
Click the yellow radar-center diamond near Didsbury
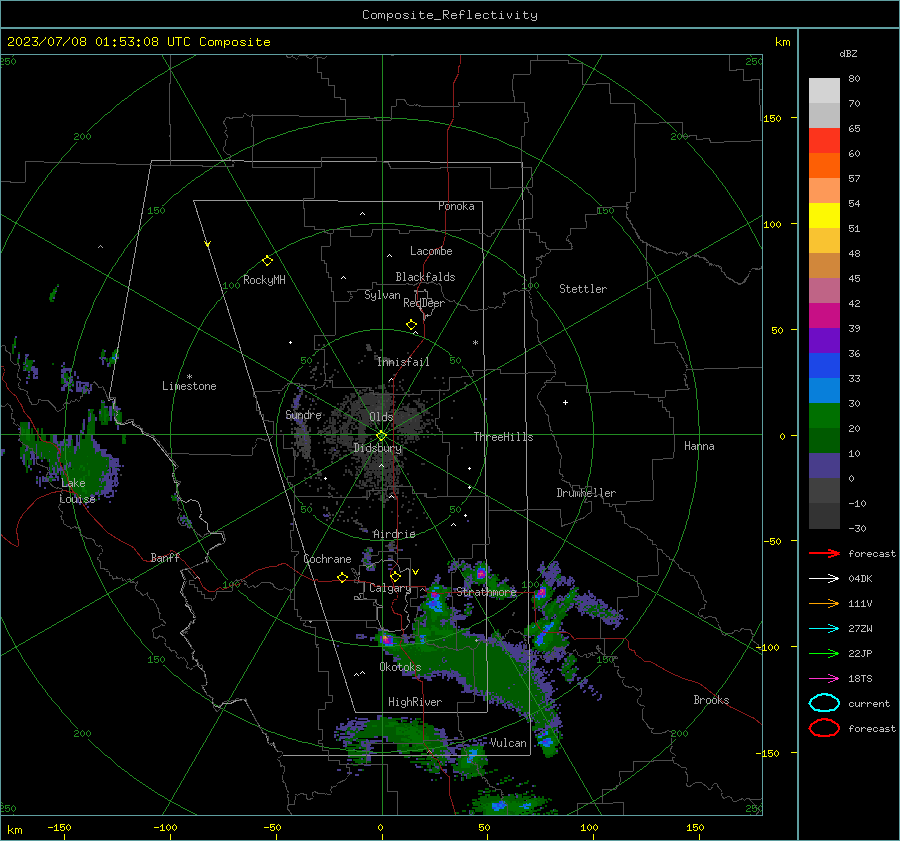[381, 436]
